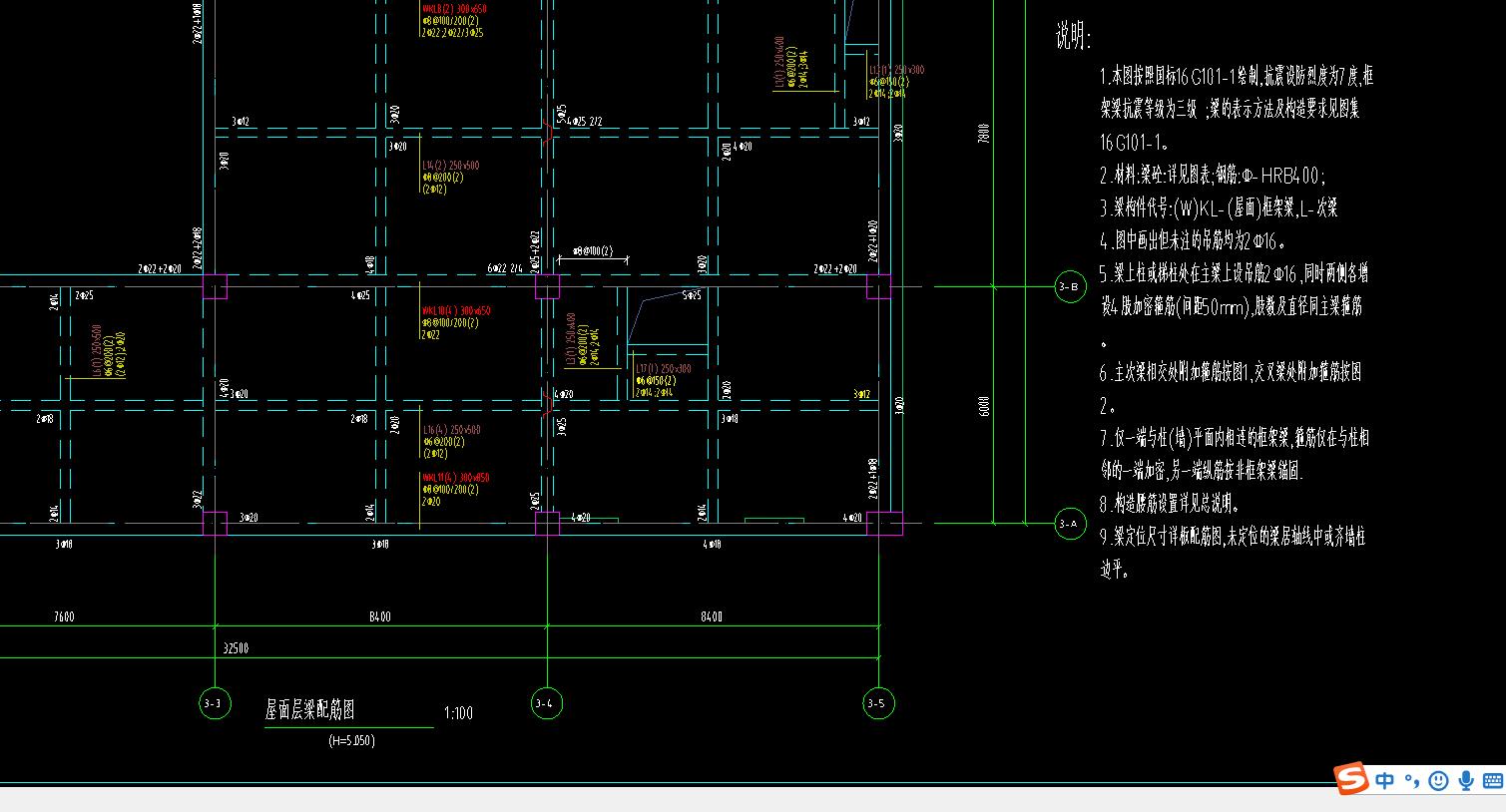The height and width of the screenshot is (812, 1506).
Task: Select the 8400 dimension between axes 3-4 and 3-5
Action: tap(711, 616)
